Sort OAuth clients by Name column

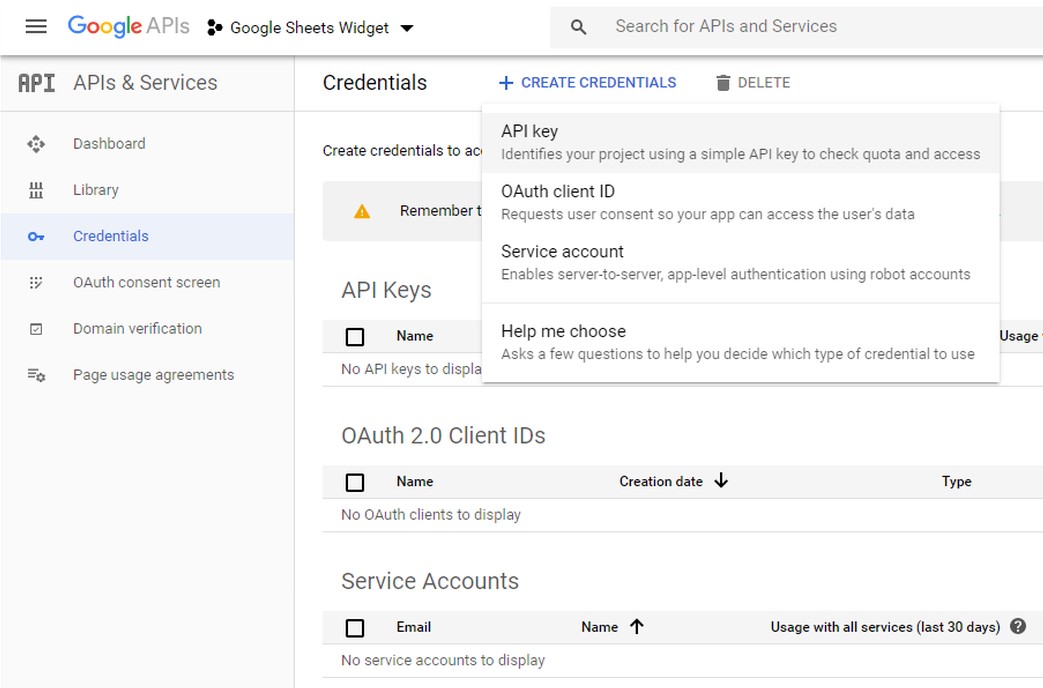(415, 482)
